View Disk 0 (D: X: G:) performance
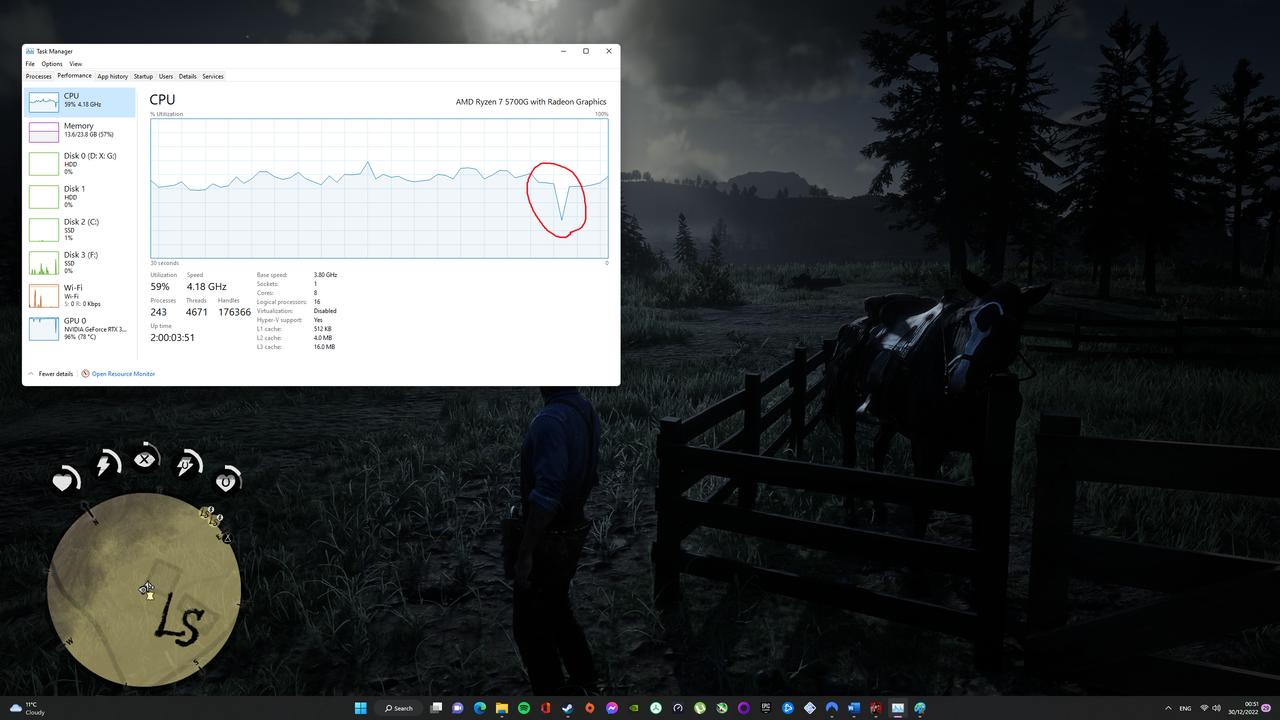 coord(80,163)
